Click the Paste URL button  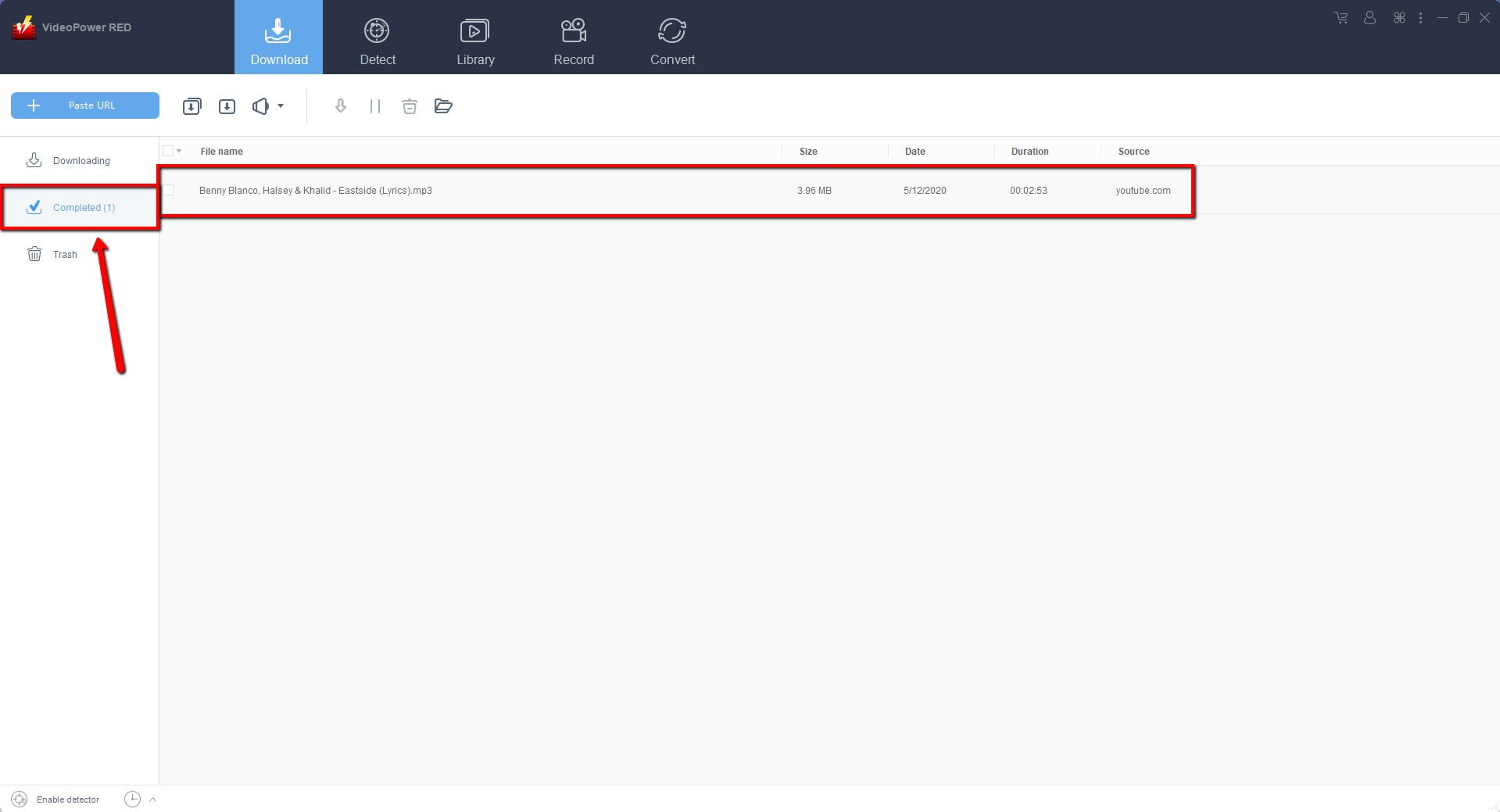coord(85,106)
